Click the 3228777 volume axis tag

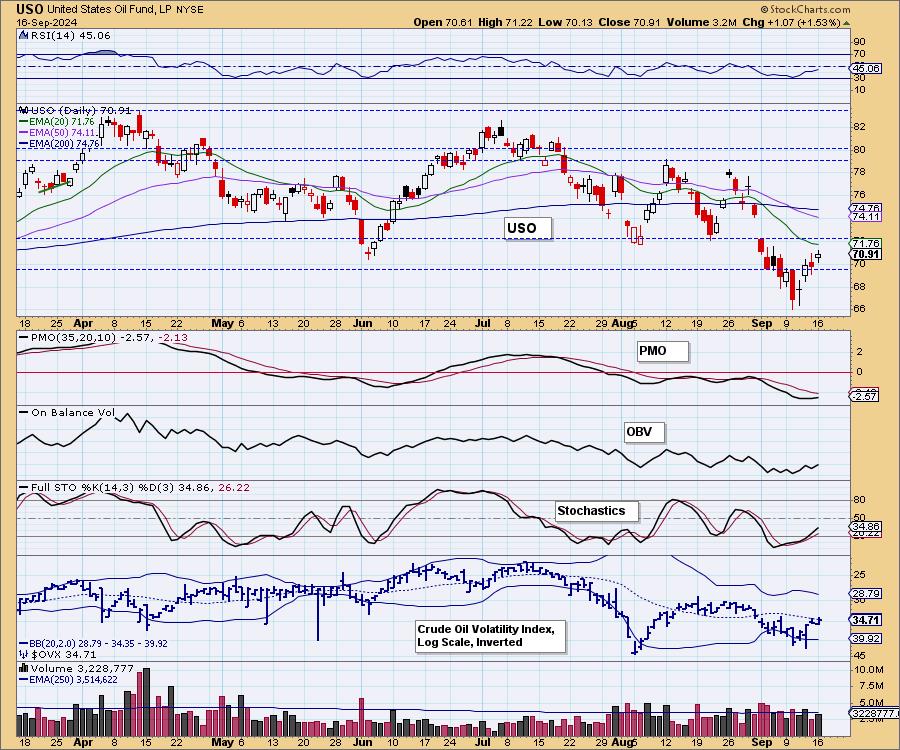tap(875, 713)
